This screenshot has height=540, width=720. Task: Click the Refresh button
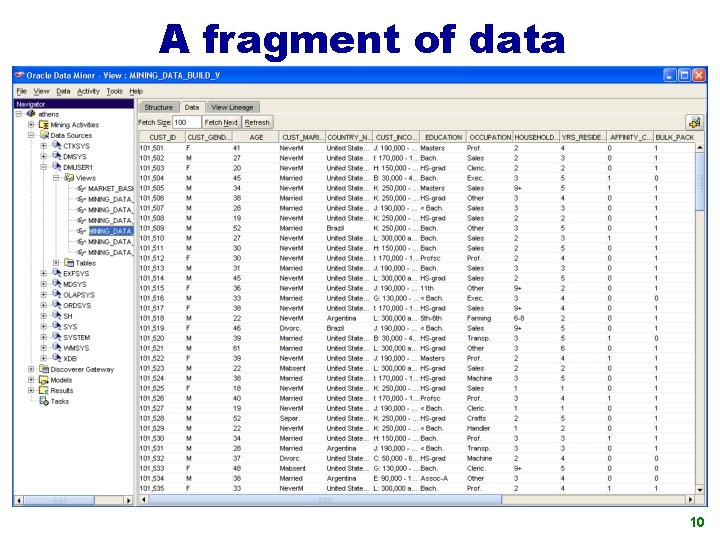(x=257, y=123)
